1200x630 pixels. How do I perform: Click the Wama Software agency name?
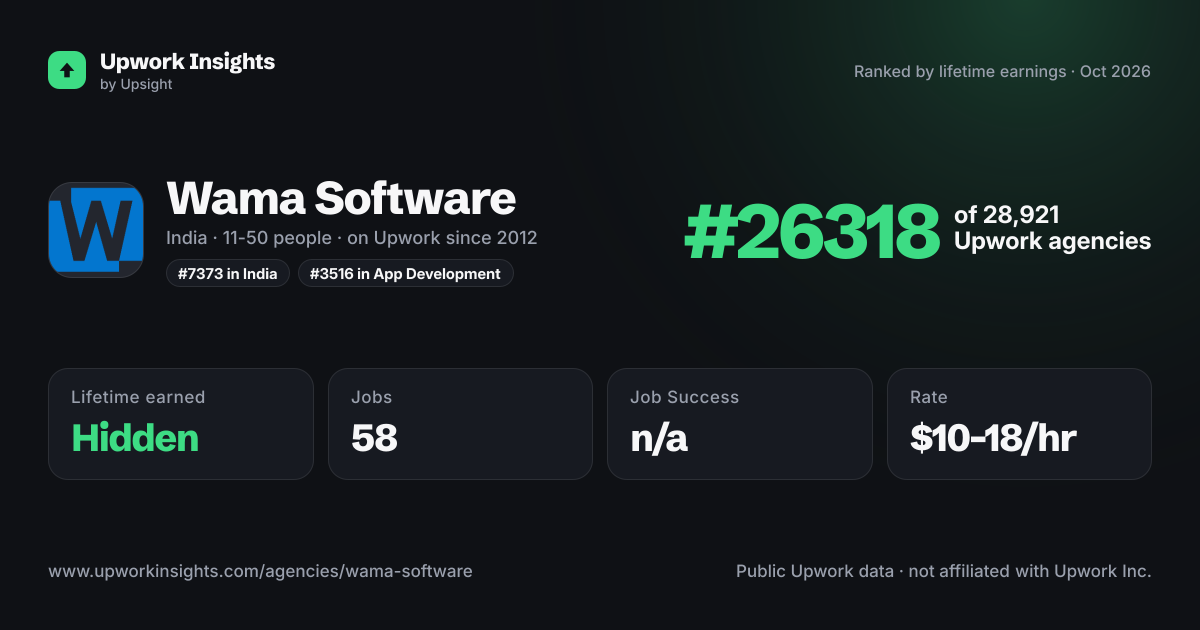[x=341, y=198]
